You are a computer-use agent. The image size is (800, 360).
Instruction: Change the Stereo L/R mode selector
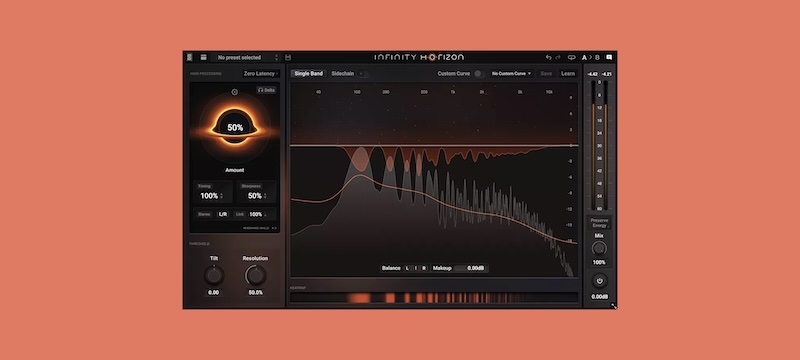pyautogui.click(x=223, y=215)
